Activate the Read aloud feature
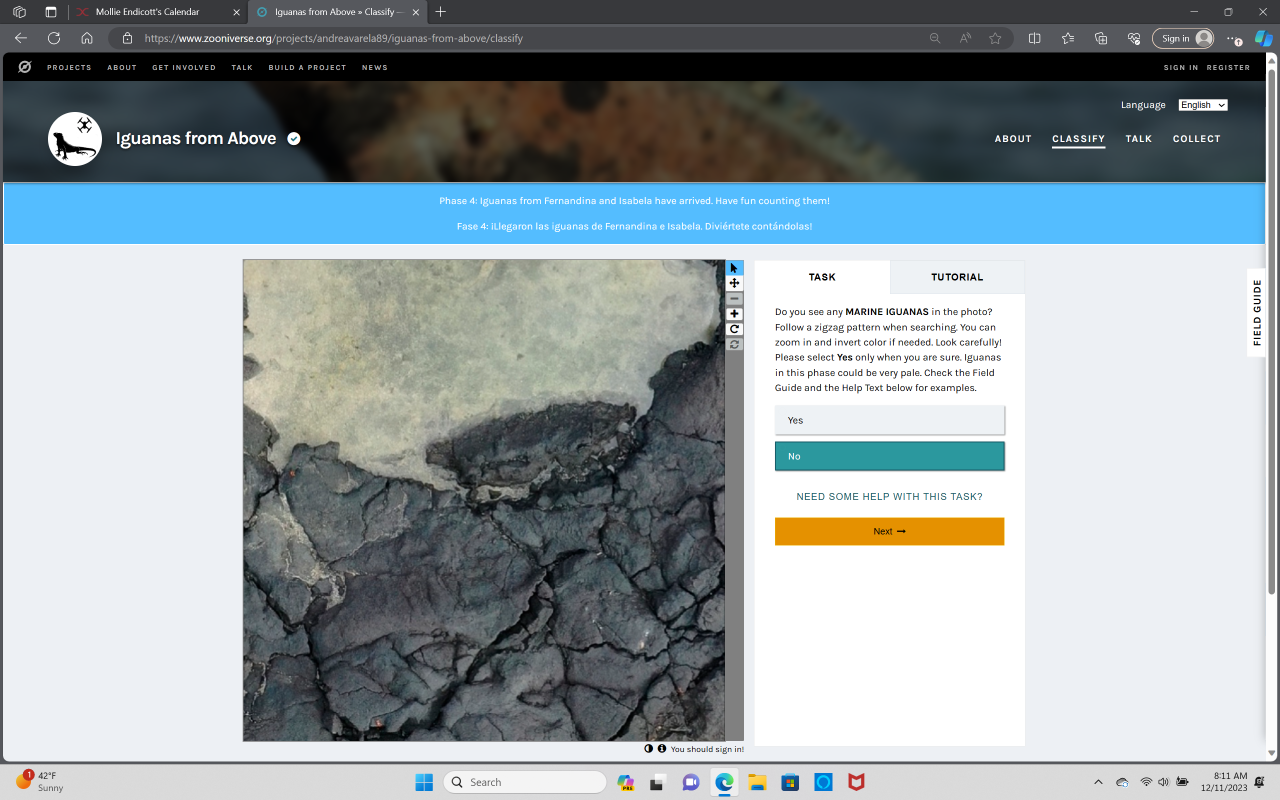 click(965, 38)
